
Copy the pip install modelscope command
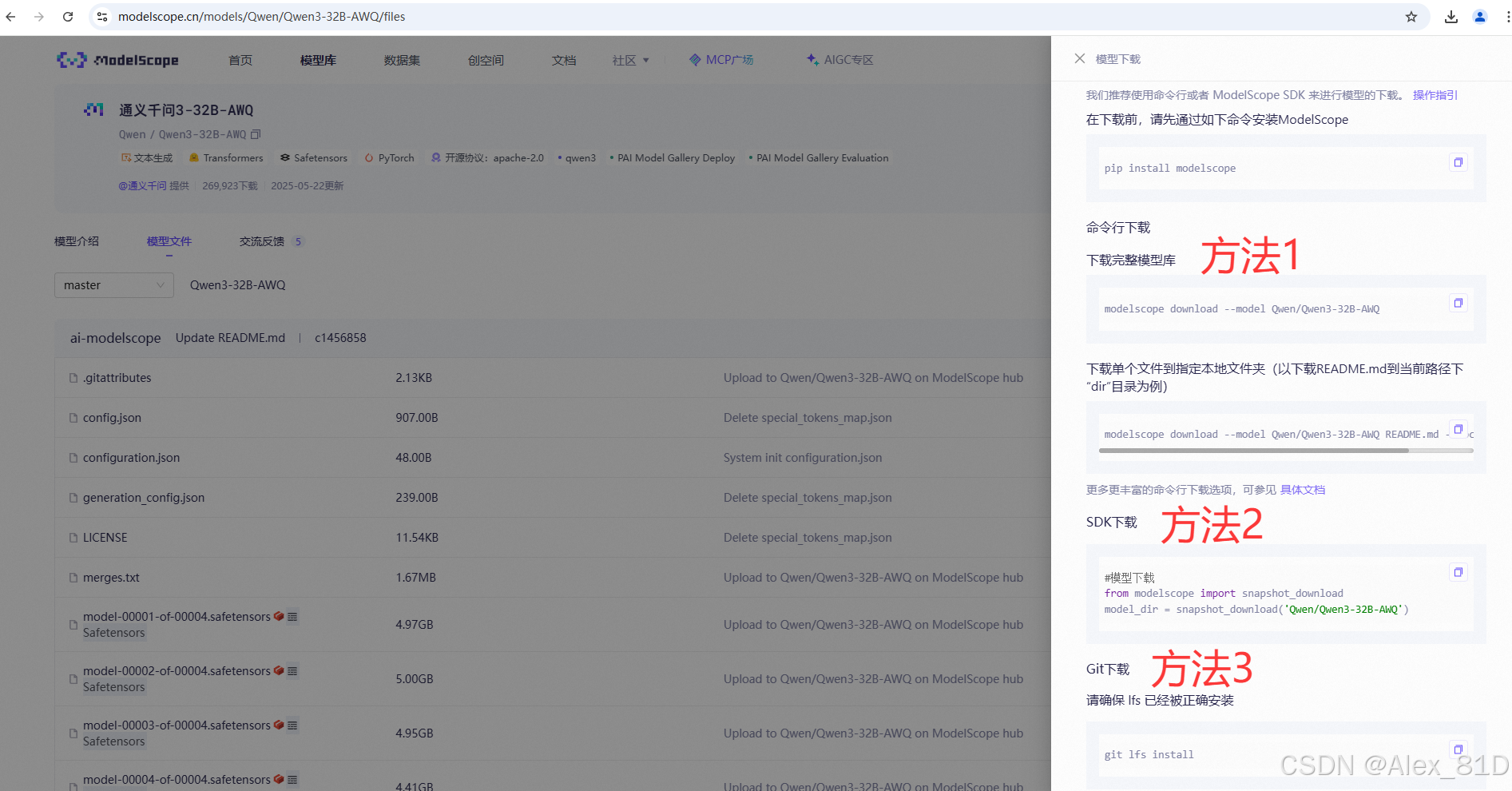coord(1458,162)
